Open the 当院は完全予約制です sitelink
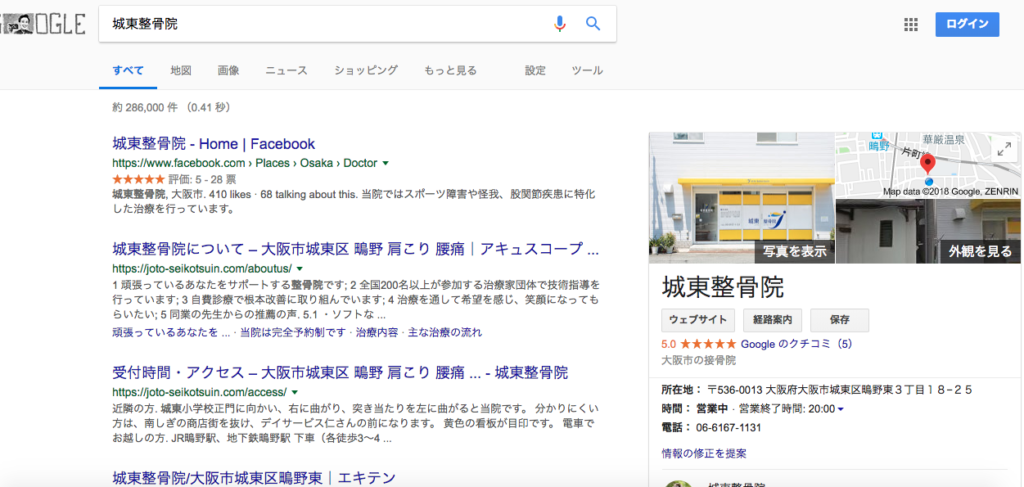Viewport: 1024px width, 487px height. (x=293, y=332)
